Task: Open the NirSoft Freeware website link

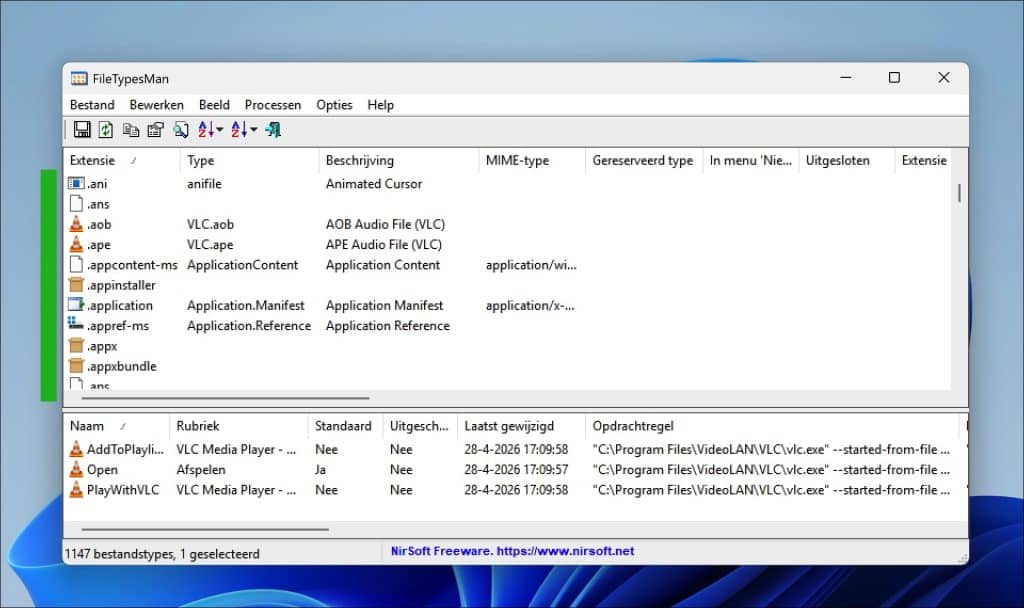Action: (x=513, y=551)
